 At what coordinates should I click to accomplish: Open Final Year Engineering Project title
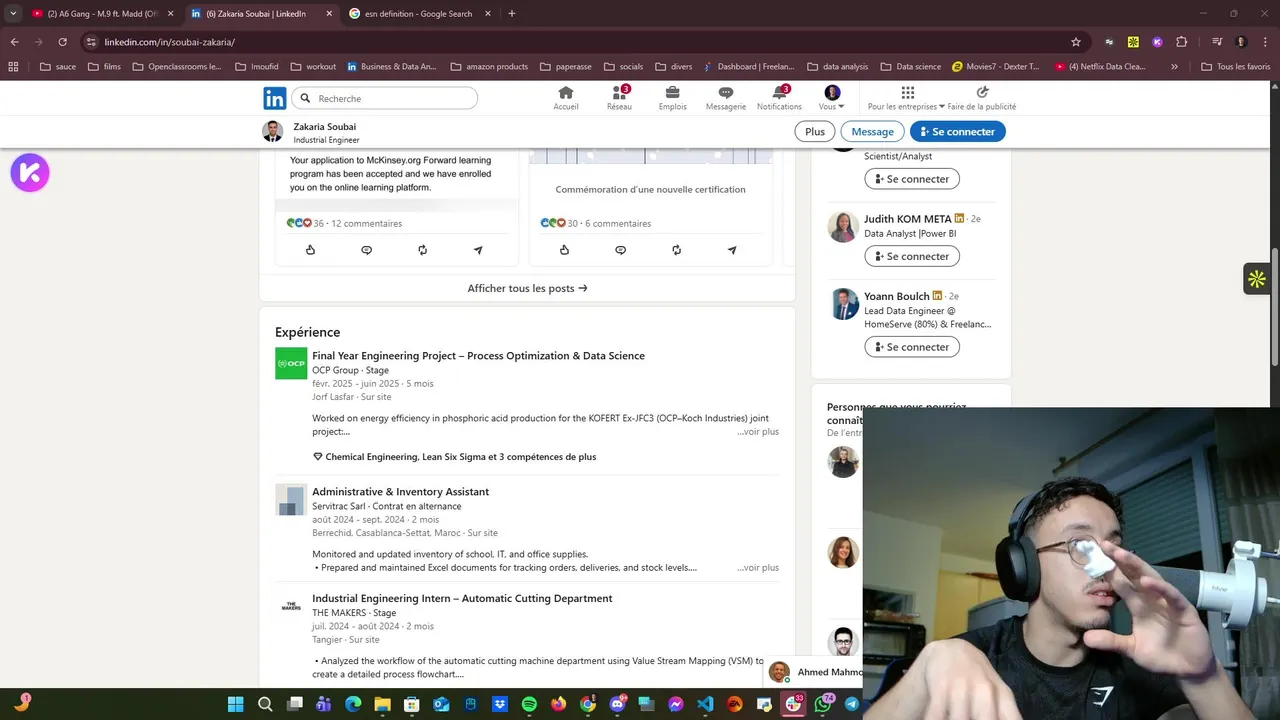point(478,355)
